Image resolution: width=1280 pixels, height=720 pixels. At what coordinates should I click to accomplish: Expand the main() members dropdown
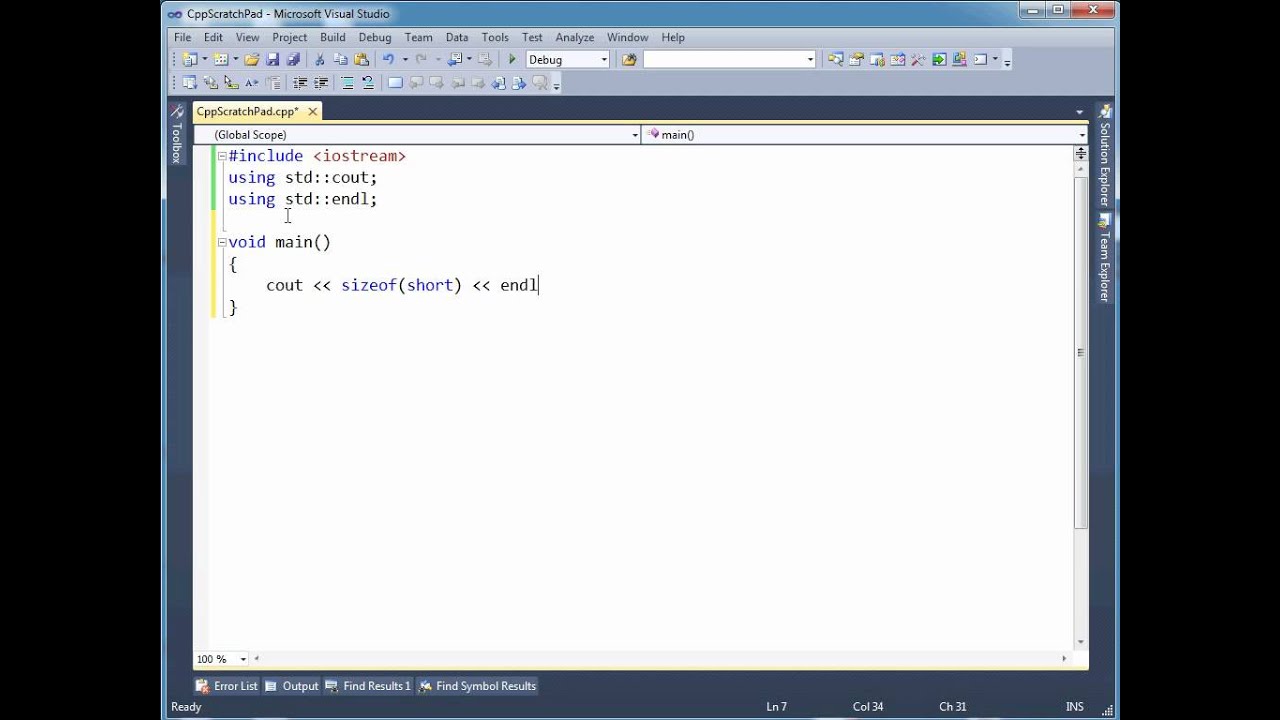[x=1082, y=135]
